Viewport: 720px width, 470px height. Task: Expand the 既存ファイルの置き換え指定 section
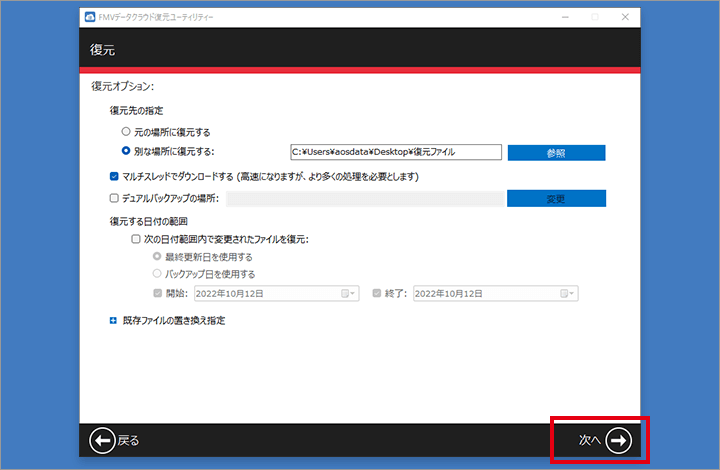click(114, 321)
